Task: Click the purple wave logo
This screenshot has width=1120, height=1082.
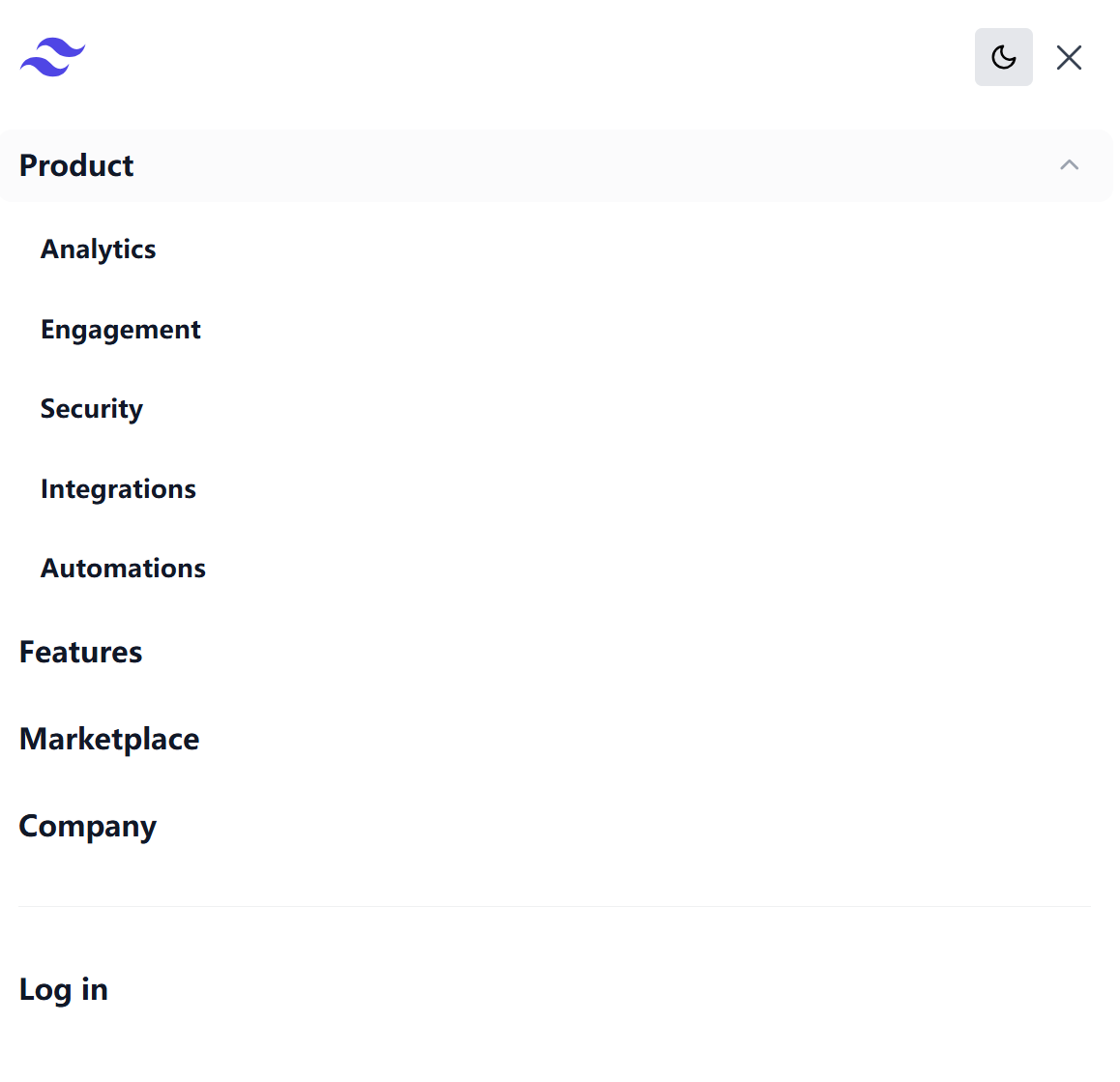Action: coord(52,57)
